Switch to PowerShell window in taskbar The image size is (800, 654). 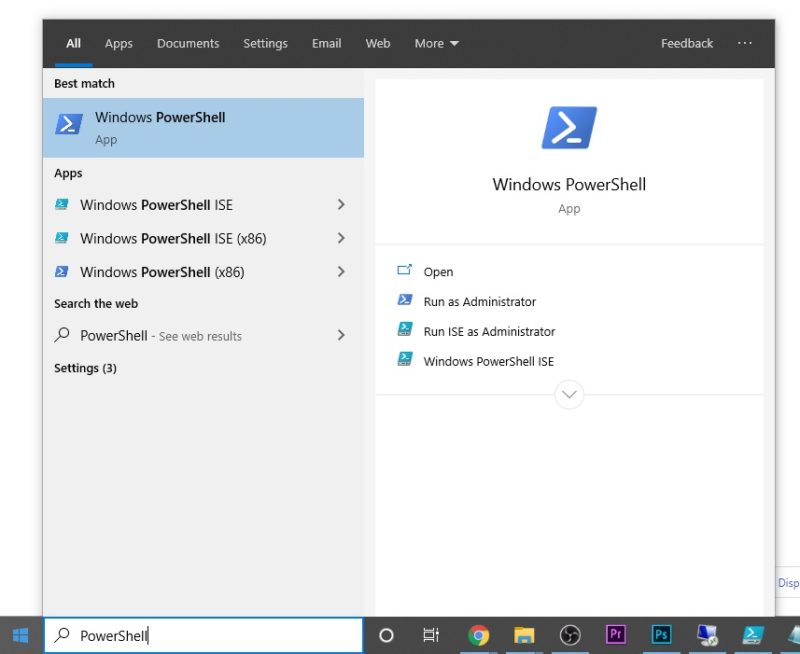click(753, 635)
